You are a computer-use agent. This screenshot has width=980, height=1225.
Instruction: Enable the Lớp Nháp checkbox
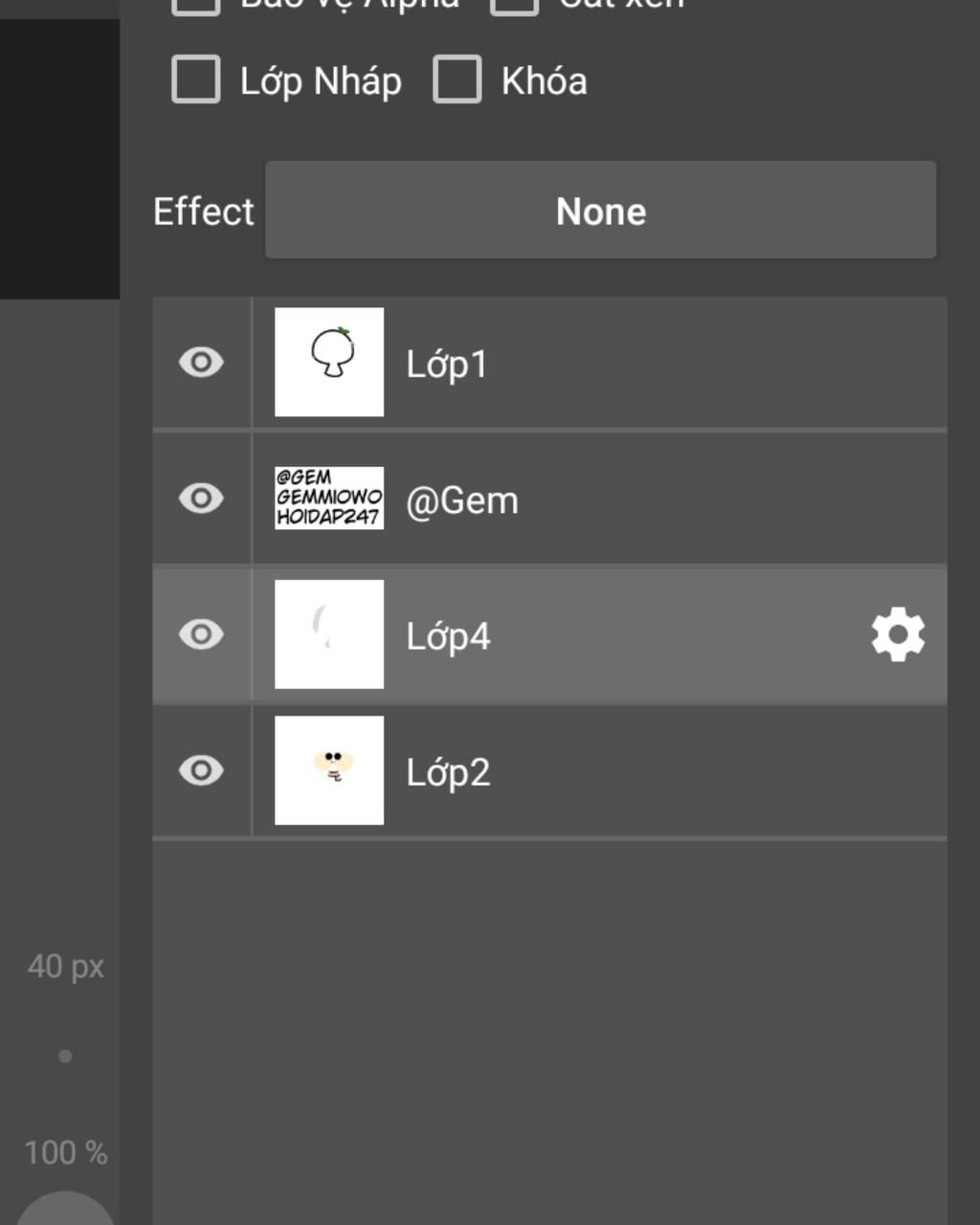point(196,79)
